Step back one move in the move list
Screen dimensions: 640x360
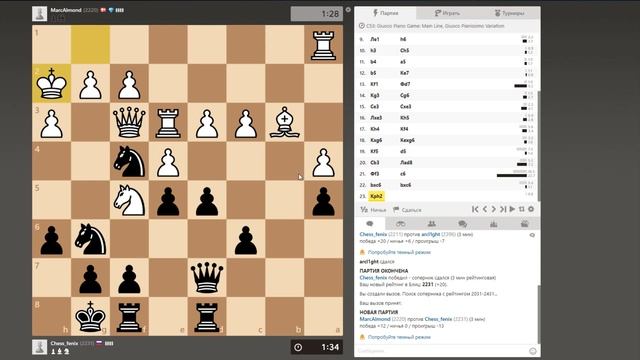485,209
